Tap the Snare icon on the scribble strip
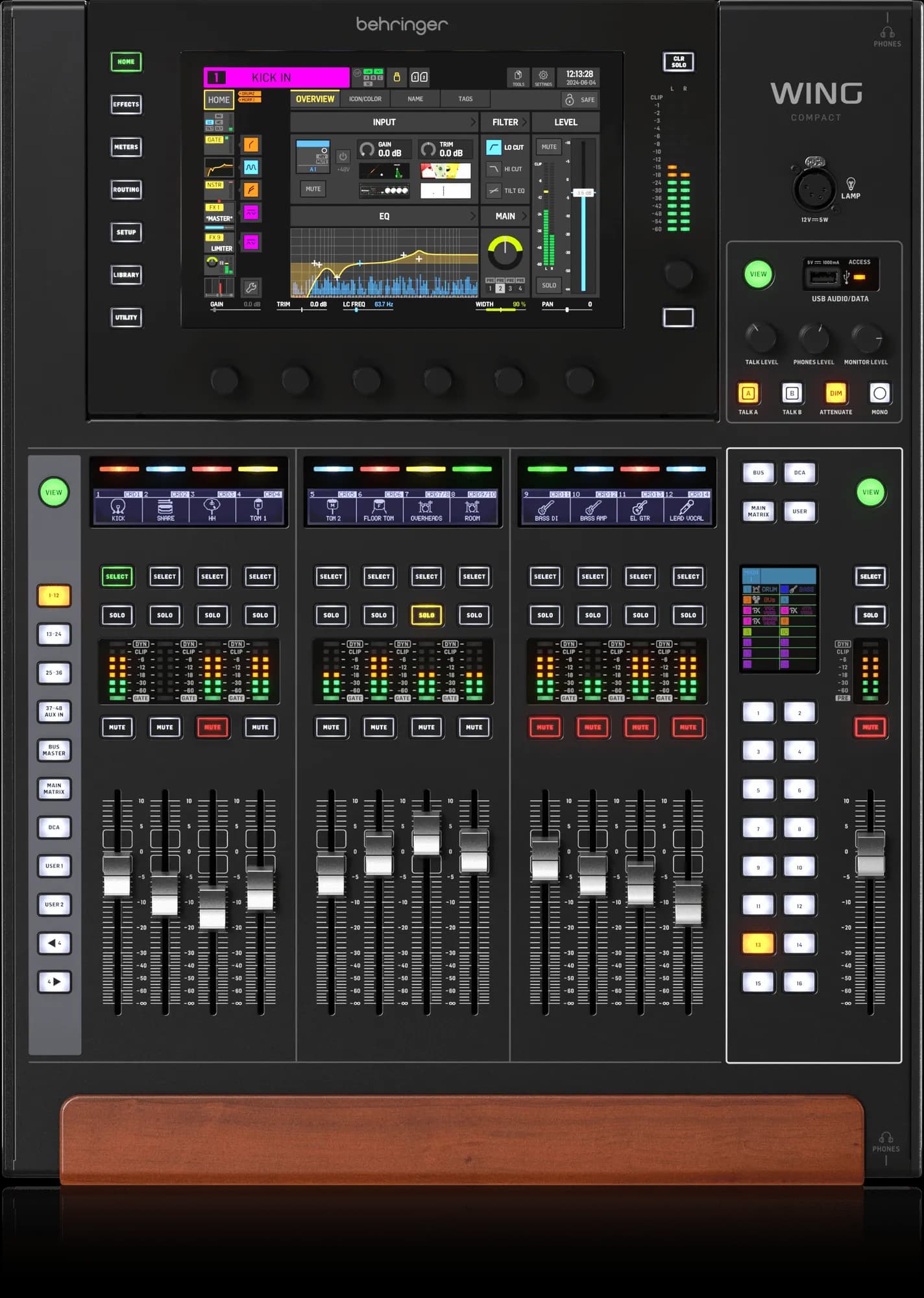The image size is (924, 1298). click(x=165, y=506)
